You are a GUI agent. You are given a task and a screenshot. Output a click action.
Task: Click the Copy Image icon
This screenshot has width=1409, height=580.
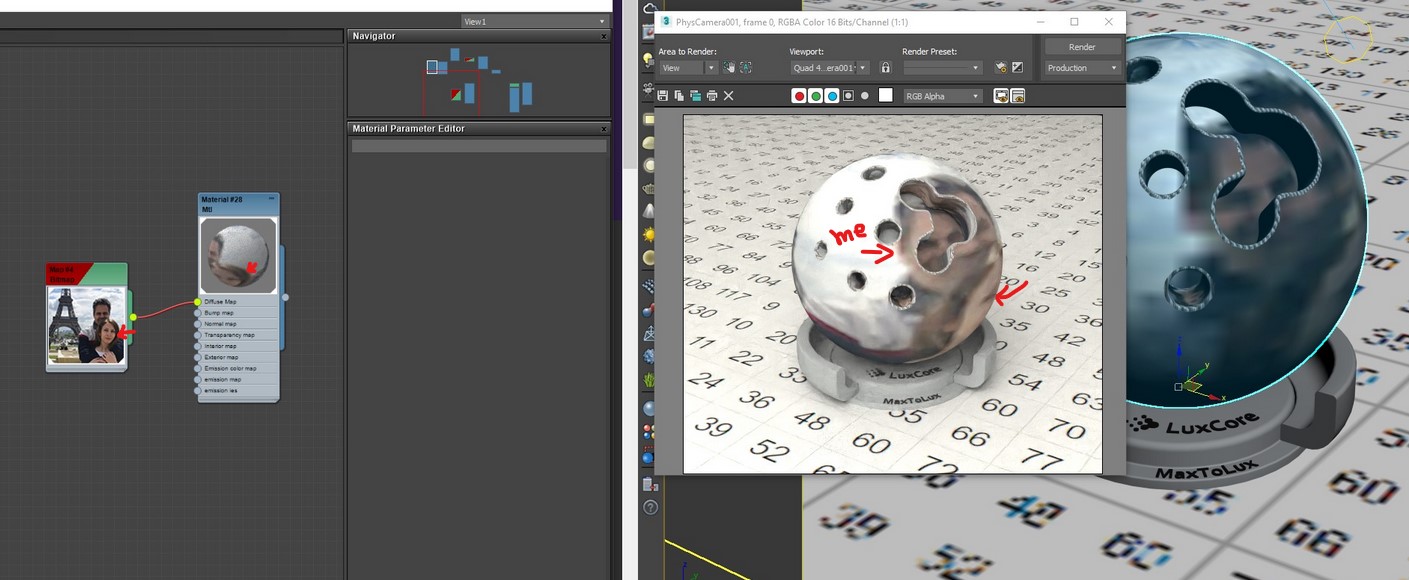point(679,96)
